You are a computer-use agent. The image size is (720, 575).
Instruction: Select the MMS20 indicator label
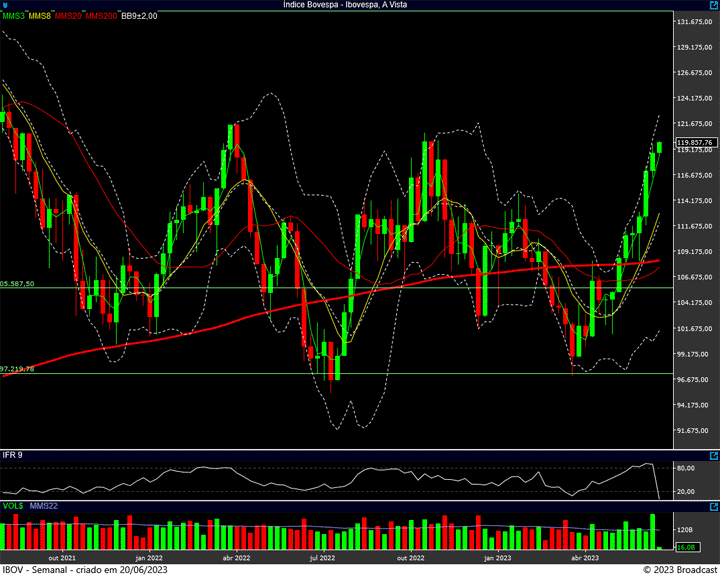pos(70,16)
